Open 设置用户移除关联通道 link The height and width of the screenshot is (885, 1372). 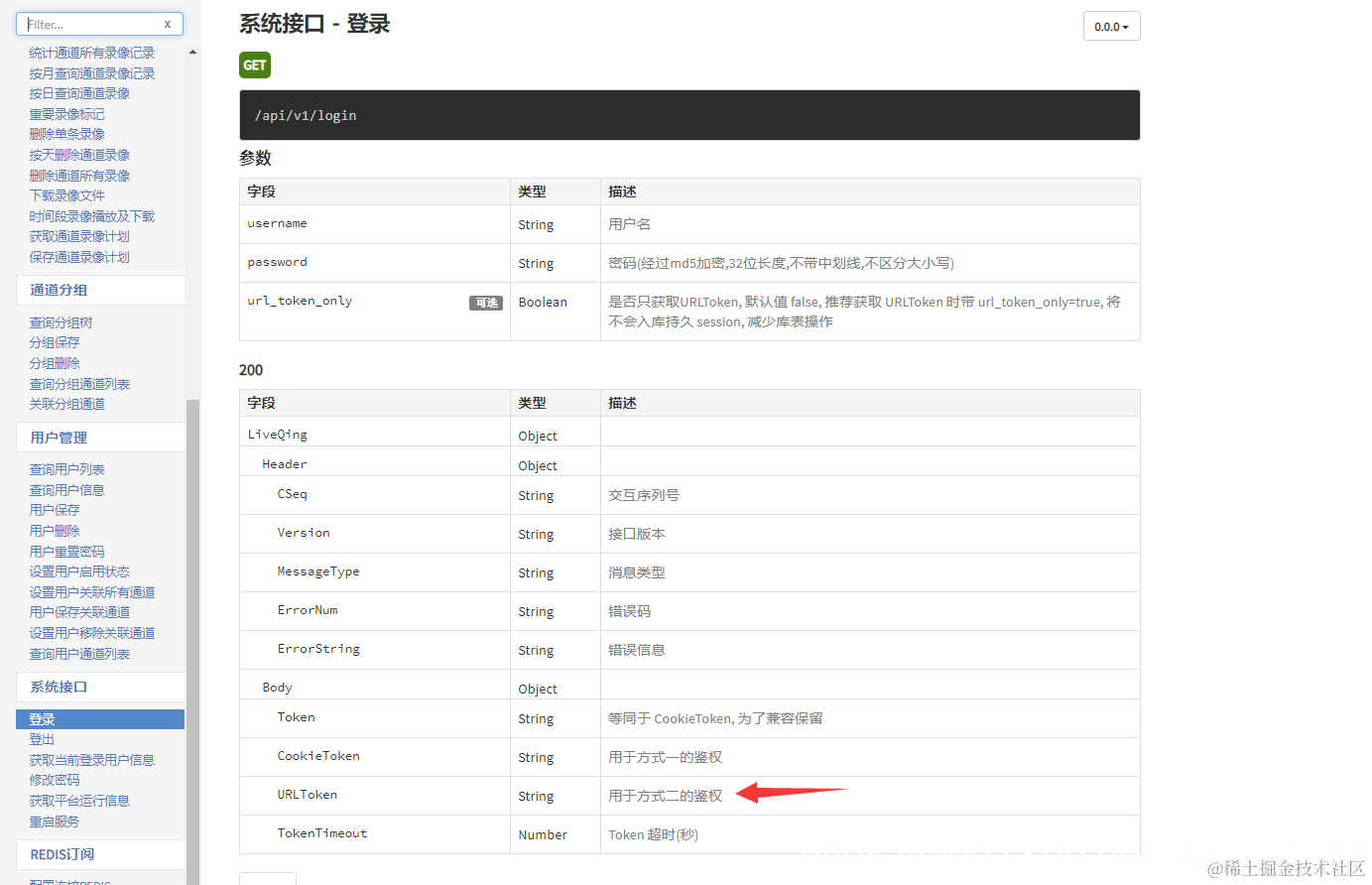coord(92,633)
